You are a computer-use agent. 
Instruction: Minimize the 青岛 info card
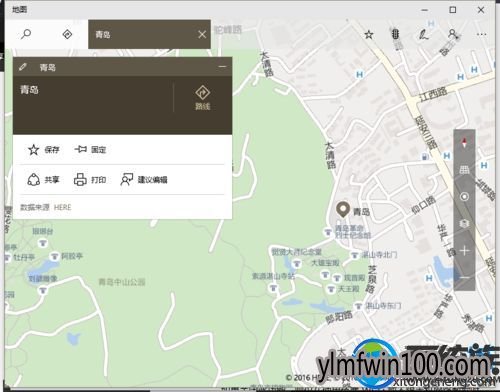point(222,67)
